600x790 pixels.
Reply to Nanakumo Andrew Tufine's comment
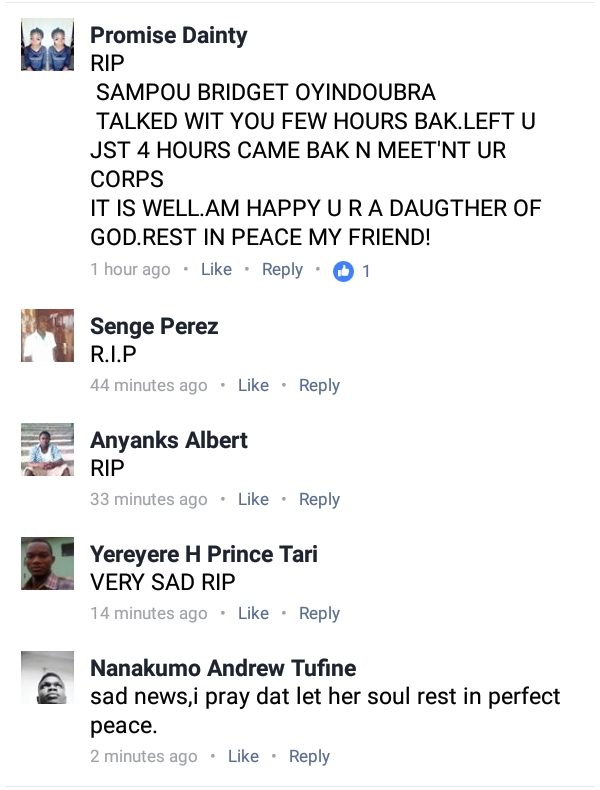point(309,757)
